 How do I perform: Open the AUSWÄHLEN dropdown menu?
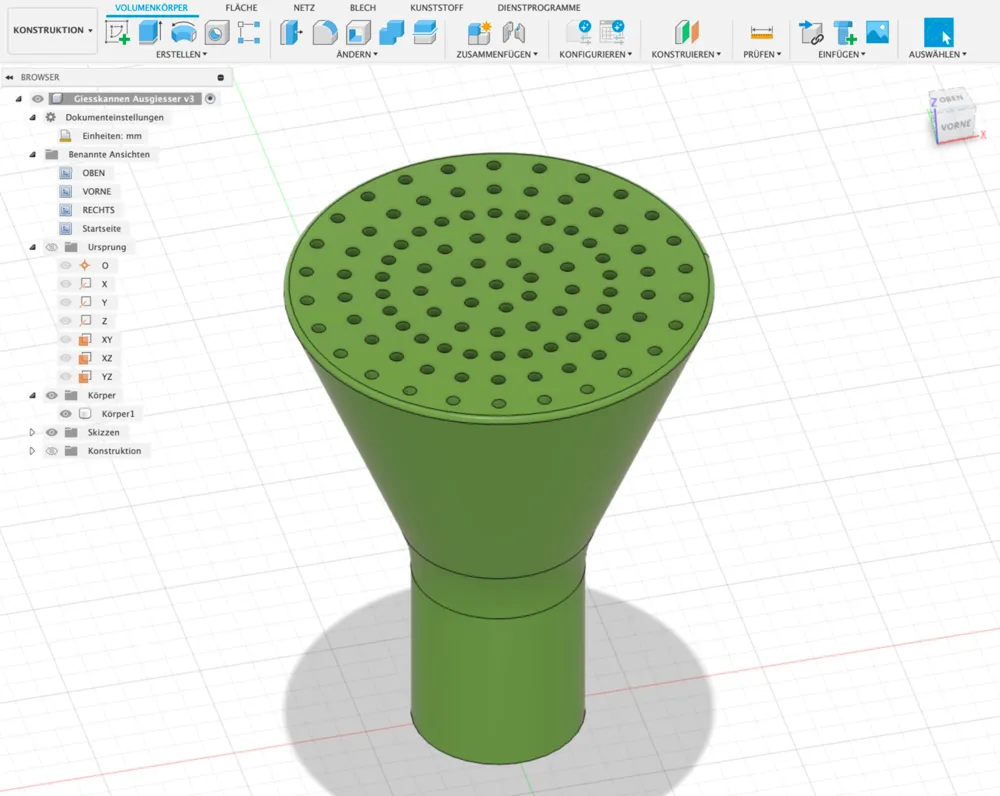[x=938, y=54]
